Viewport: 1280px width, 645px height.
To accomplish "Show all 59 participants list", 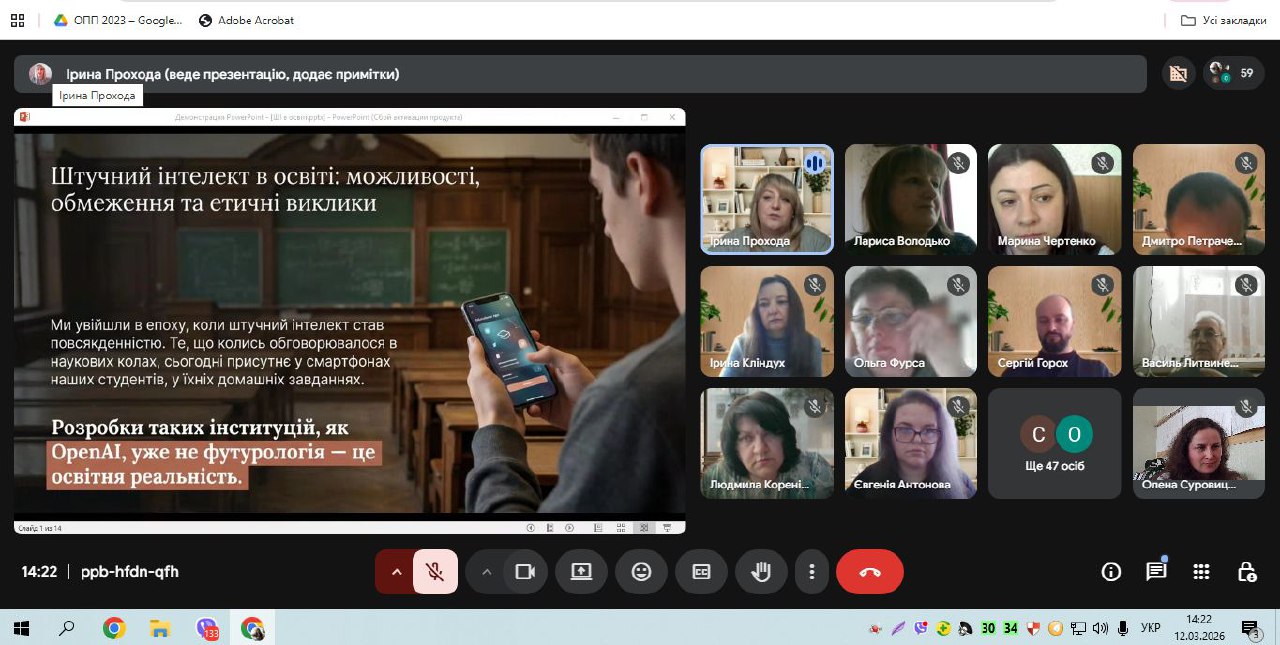I will click(x=1233, y=73).
